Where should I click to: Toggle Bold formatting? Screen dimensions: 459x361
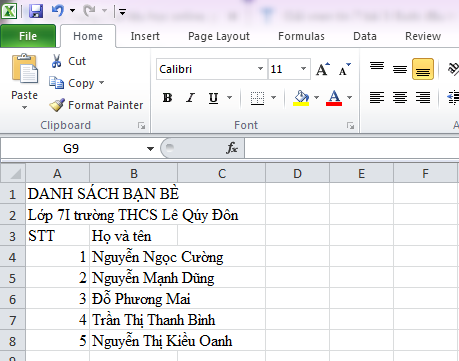[x=167, y=98]
